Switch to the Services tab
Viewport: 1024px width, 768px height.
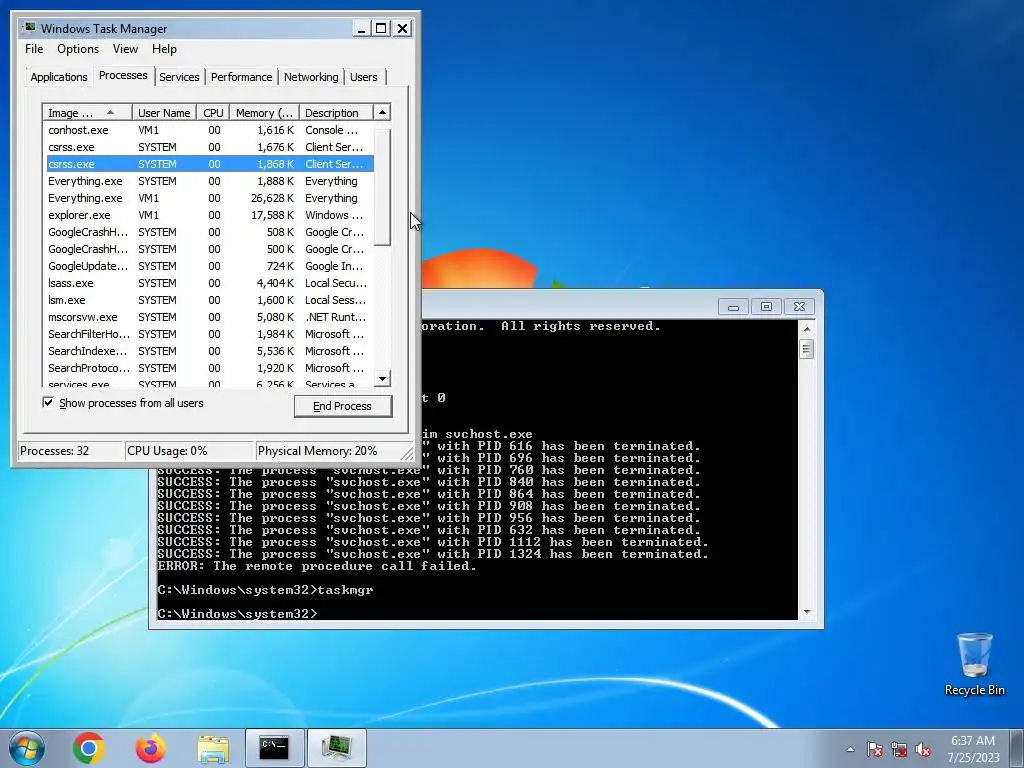pyautogui.click(x=179, y=77)
